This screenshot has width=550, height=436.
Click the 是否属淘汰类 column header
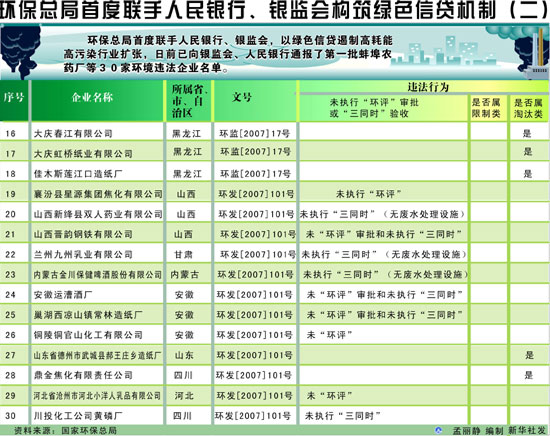click(x=528, y=108)
